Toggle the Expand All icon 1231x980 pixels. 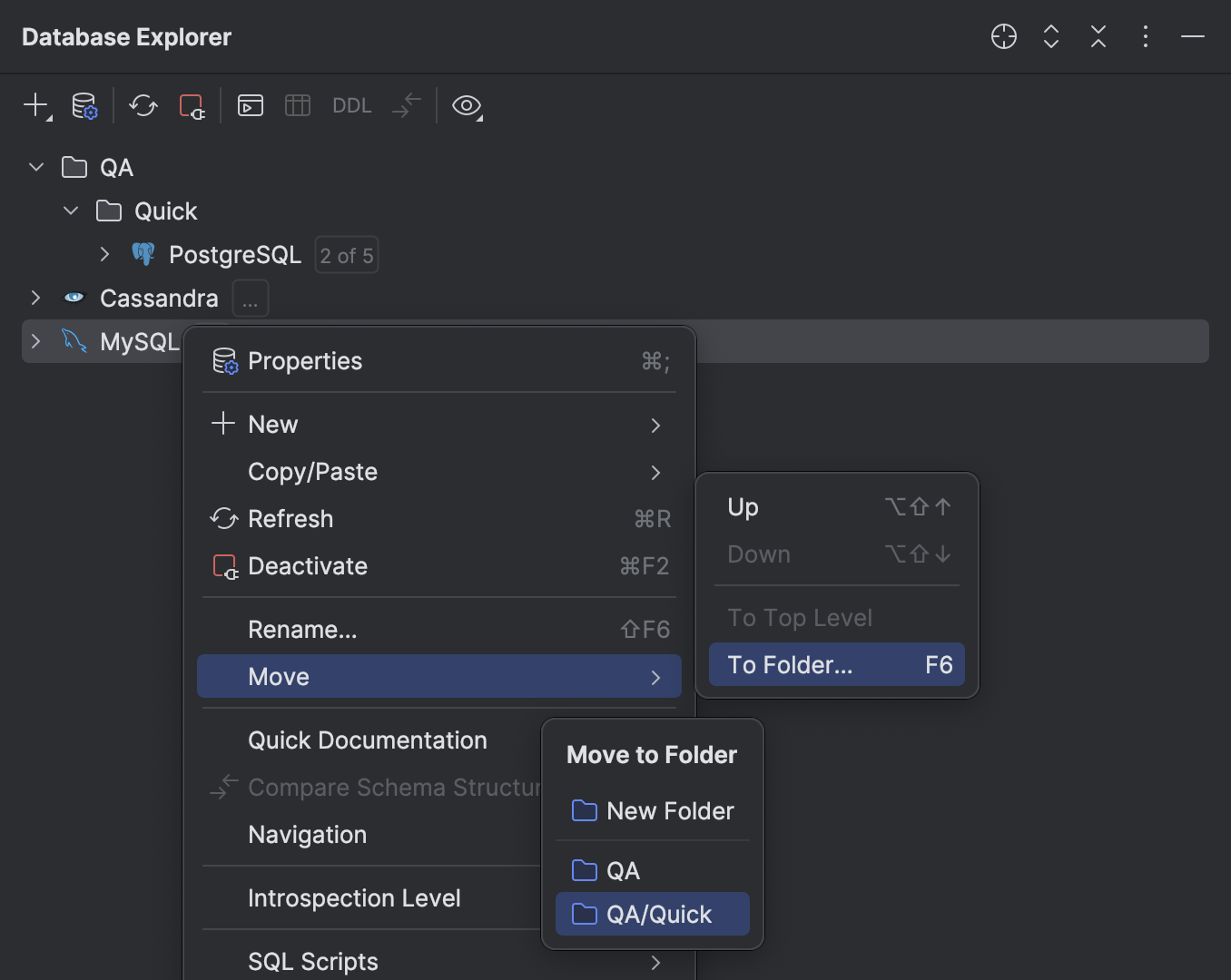[1050, 37]
